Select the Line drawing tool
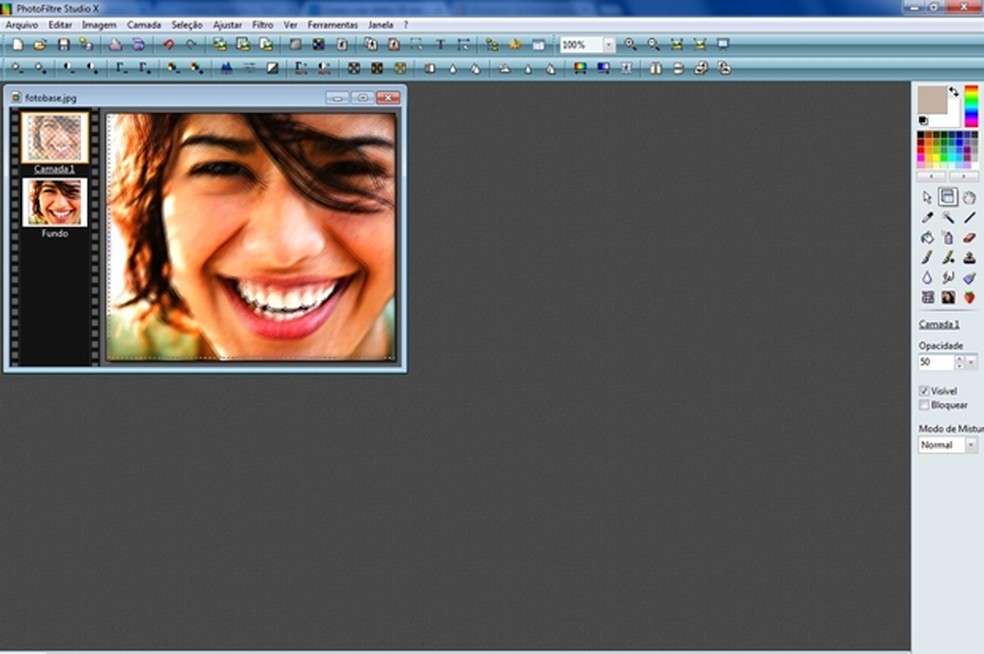 [969, 217]
